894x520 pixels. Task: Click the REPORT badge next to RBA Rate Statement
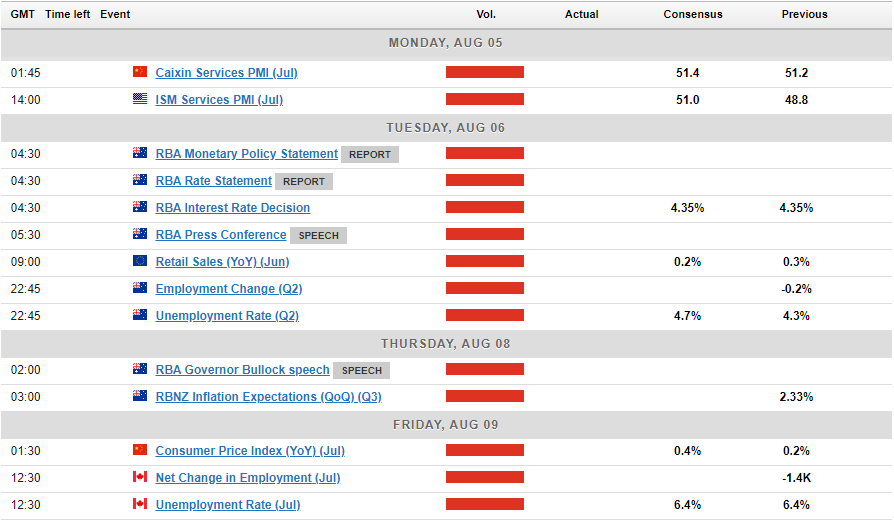coord(304,181)
